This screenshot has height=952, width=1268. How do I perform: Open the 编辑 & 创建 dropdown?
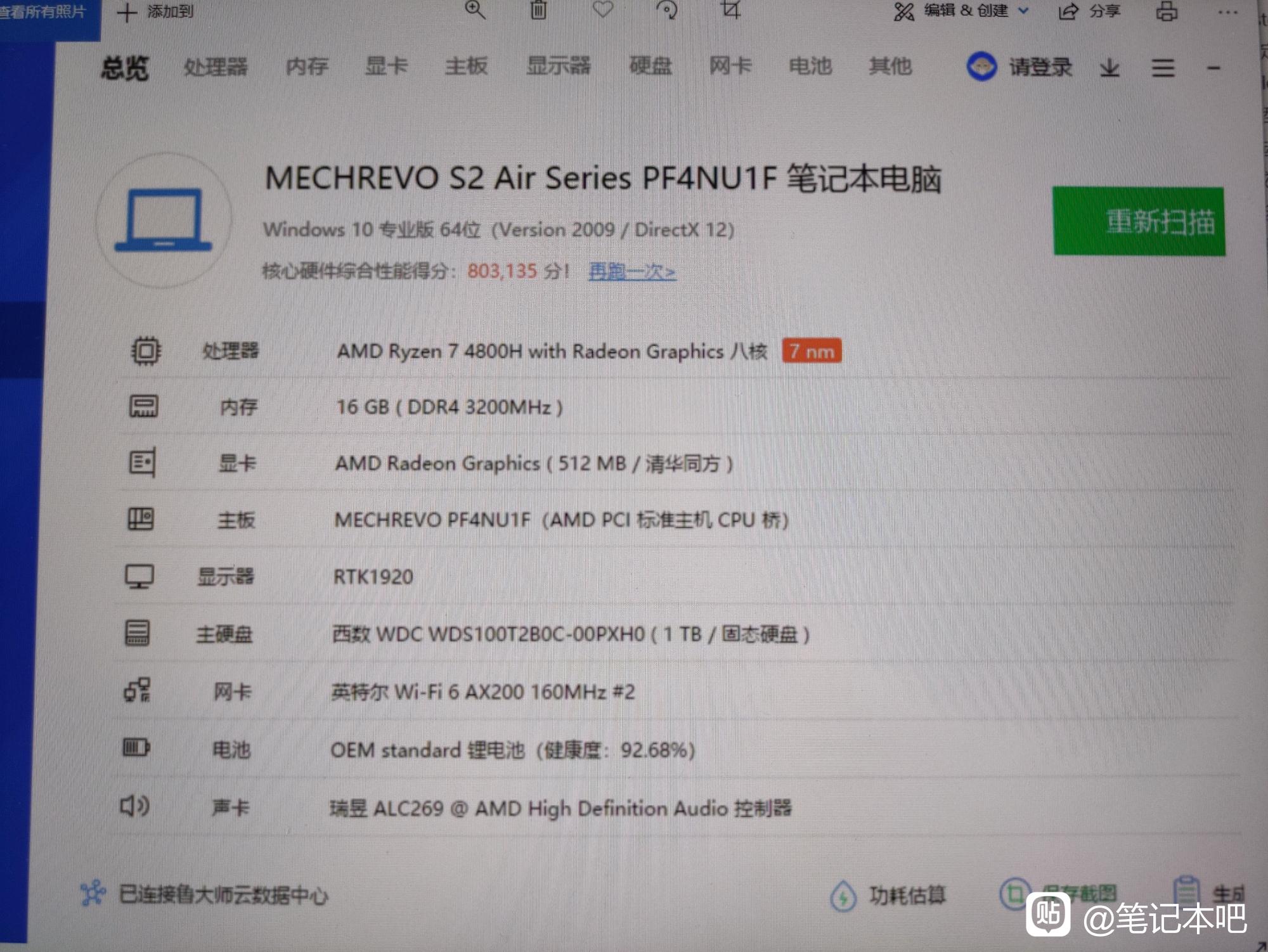[x=961, y=11]
